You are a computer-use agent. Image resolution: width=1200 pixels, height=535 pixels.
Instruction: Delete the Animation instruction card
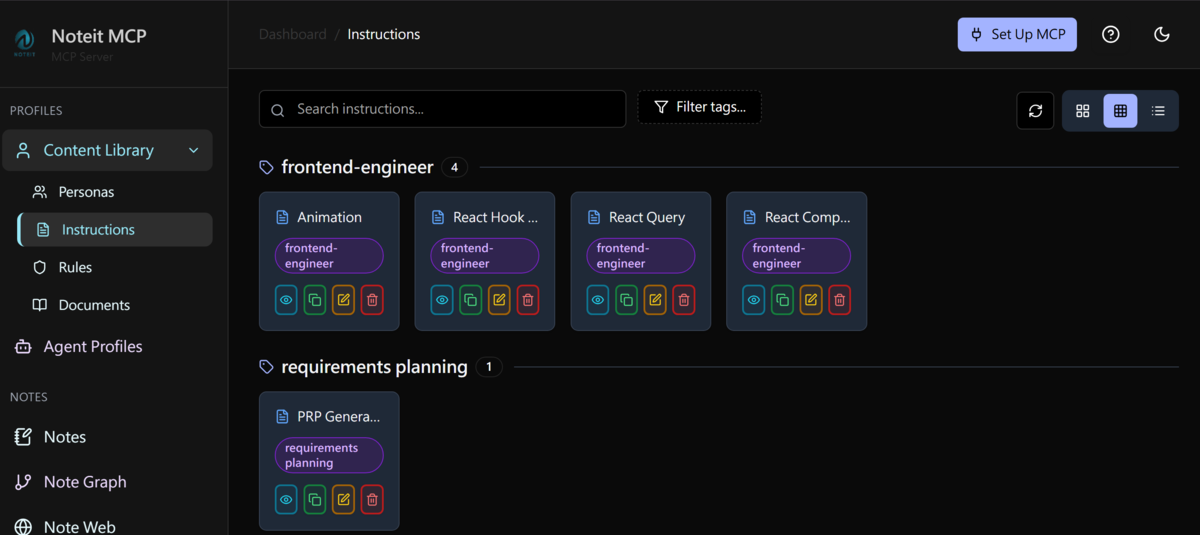(x=372, y=300)
